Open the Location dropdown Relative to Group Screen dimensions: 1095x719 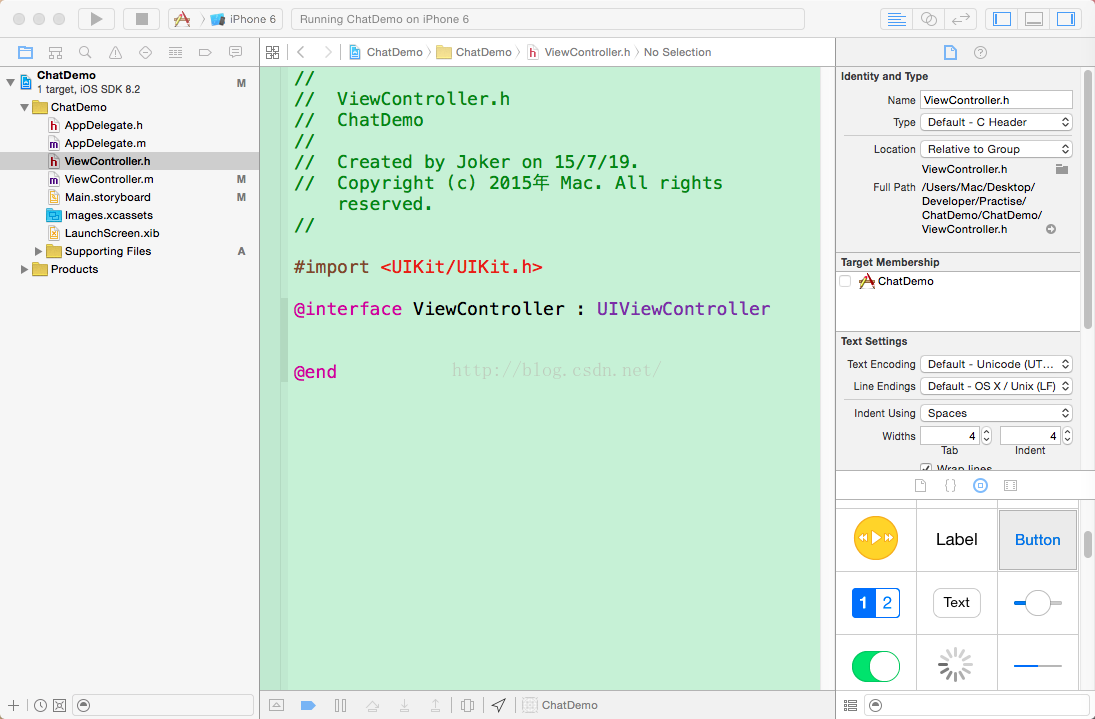coord(996,149)
